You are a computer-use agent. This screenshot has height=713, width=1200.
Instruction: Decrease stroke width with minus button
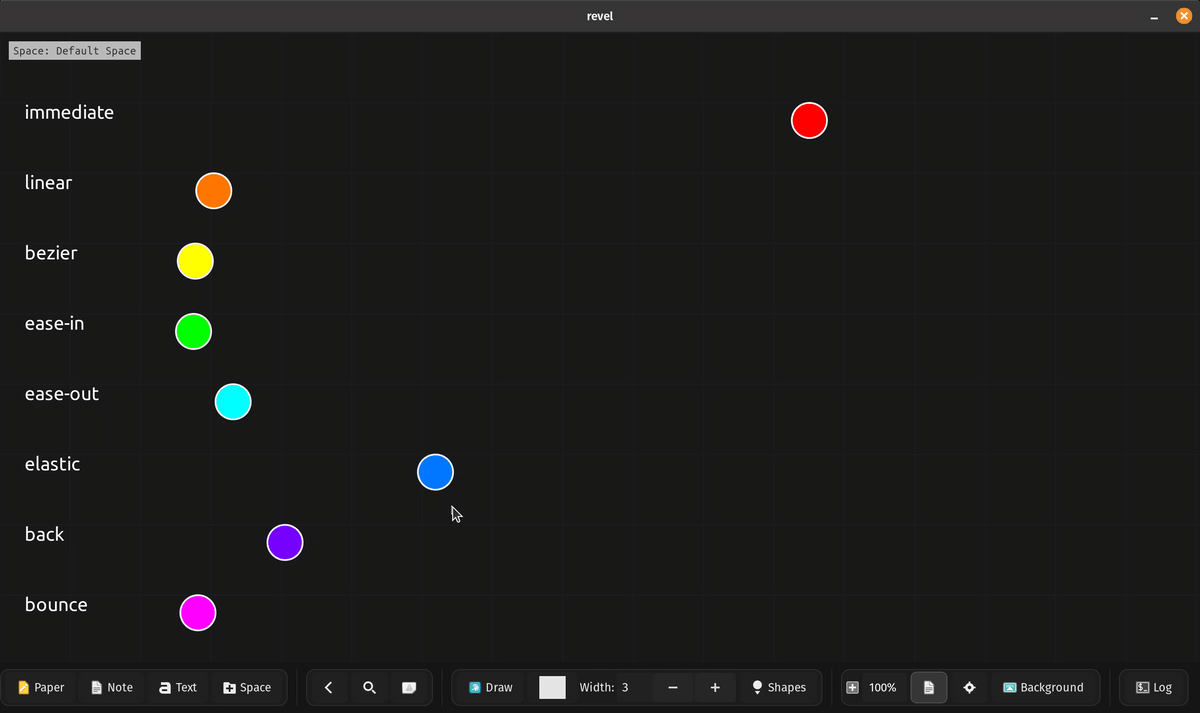673,687
